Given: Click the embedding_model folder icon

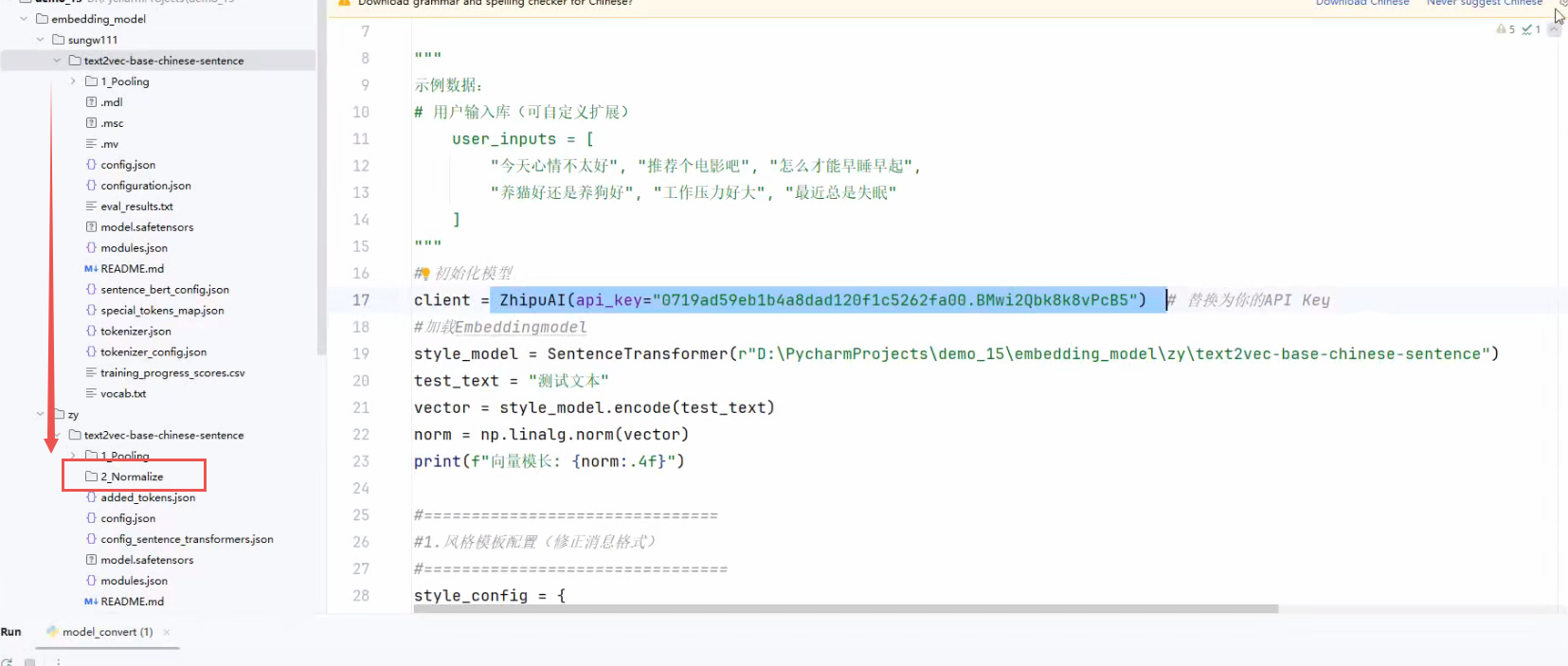Looking at the screenshot, I should coord(42,19).
